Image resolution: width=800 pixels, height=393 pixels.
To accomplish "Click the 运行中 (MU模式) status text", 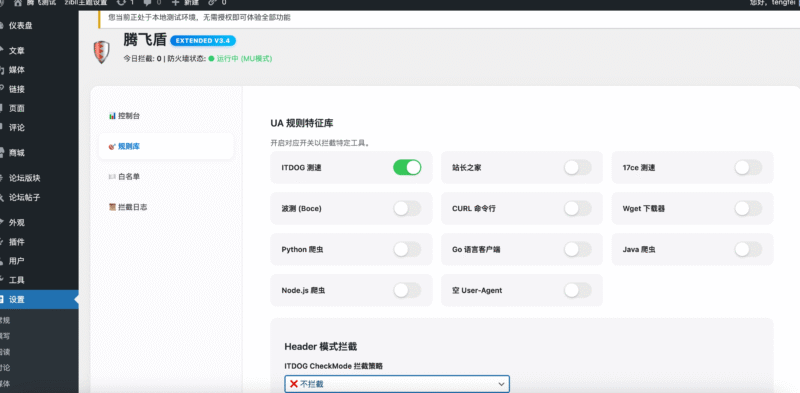I will (244, 59).
